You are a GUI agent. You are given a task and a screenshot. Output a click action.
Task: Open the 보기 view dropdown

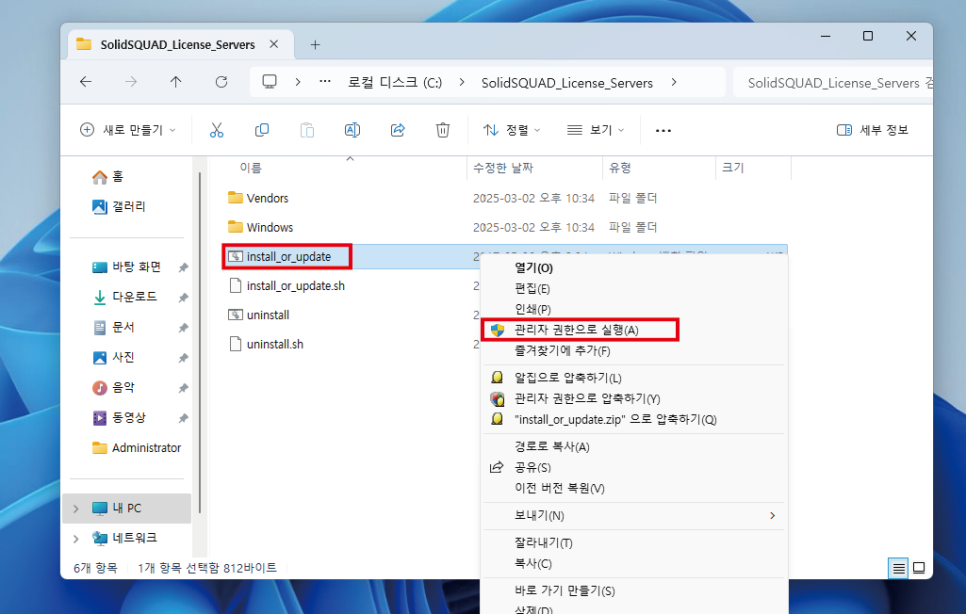click(596, 130)
